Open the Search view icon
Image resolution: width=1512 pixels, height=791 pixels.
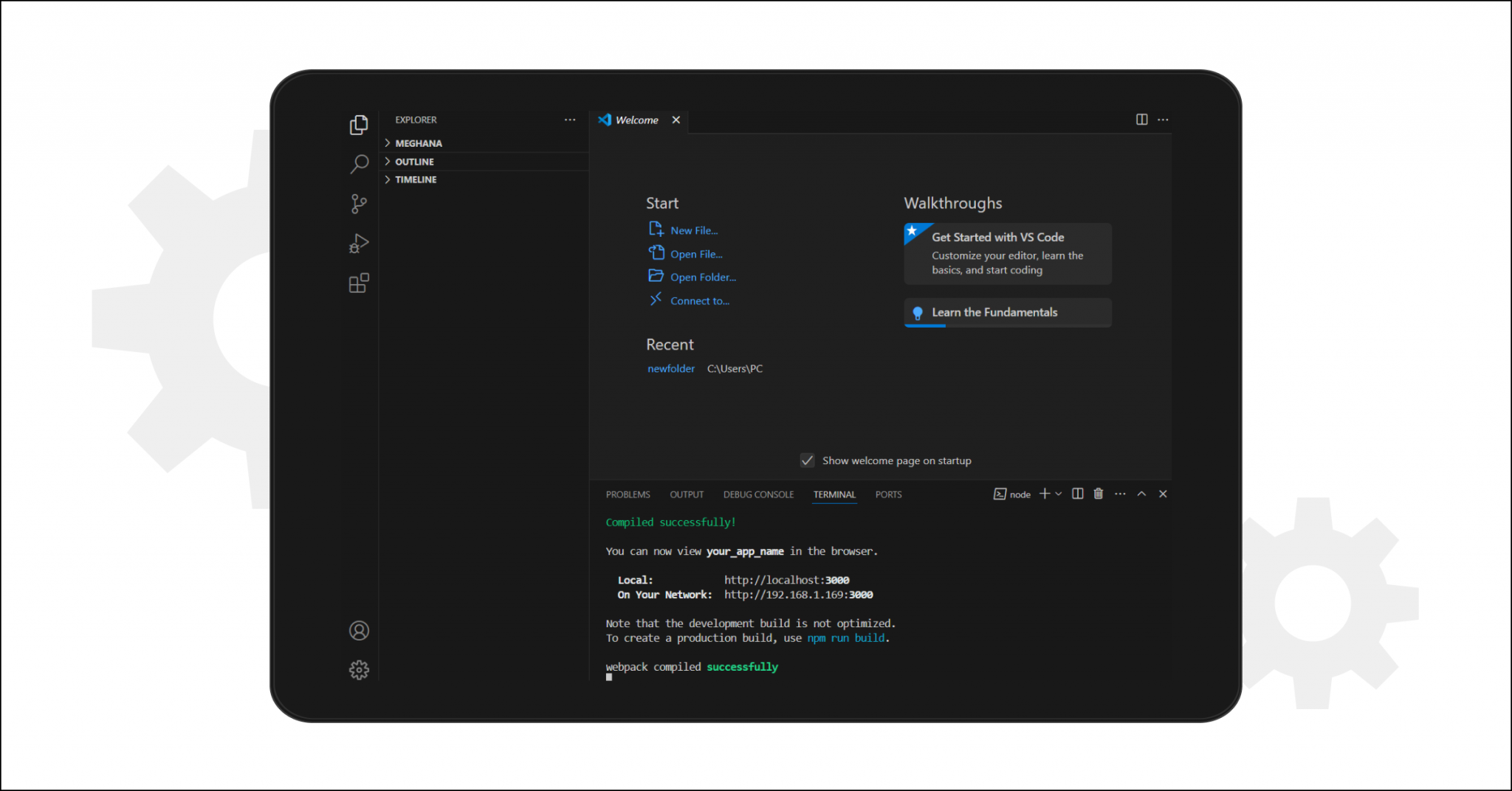(x=359, y=164)
